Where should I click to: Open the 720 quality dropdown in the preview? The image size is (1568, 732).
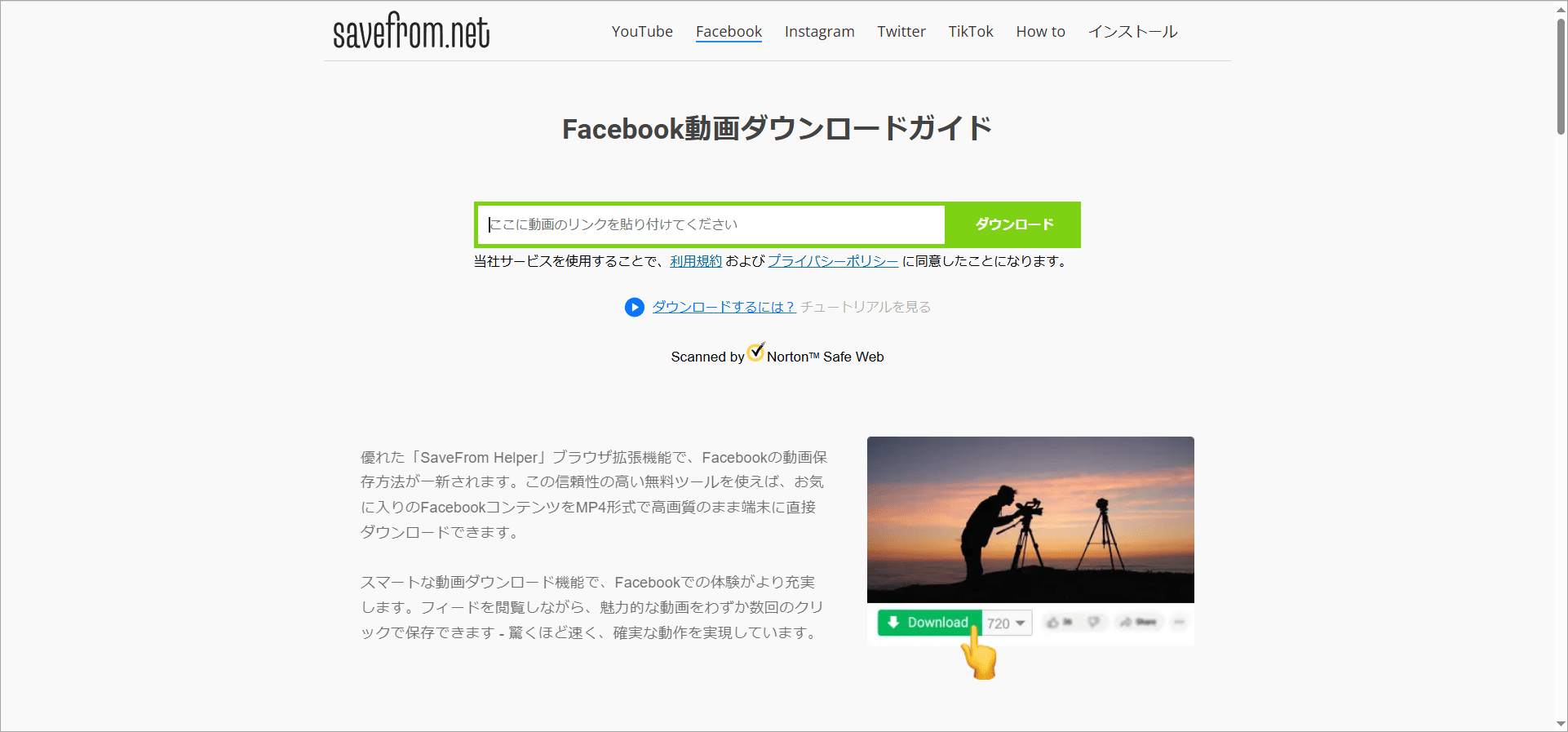tap(1007, 623)
